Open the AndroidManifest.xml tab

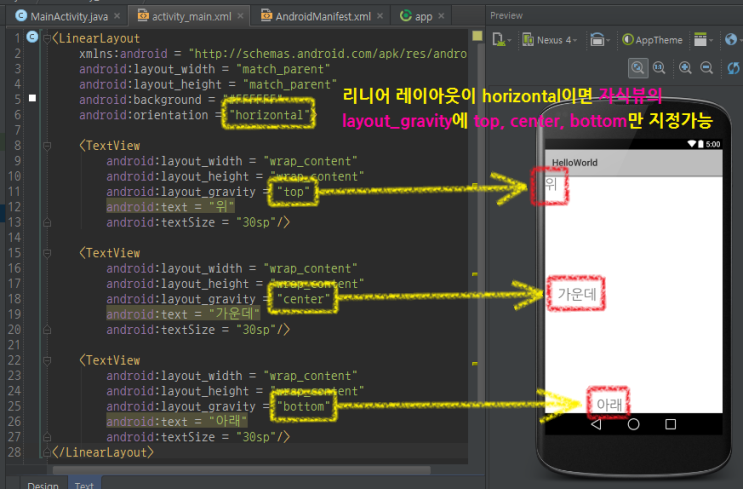323,17
